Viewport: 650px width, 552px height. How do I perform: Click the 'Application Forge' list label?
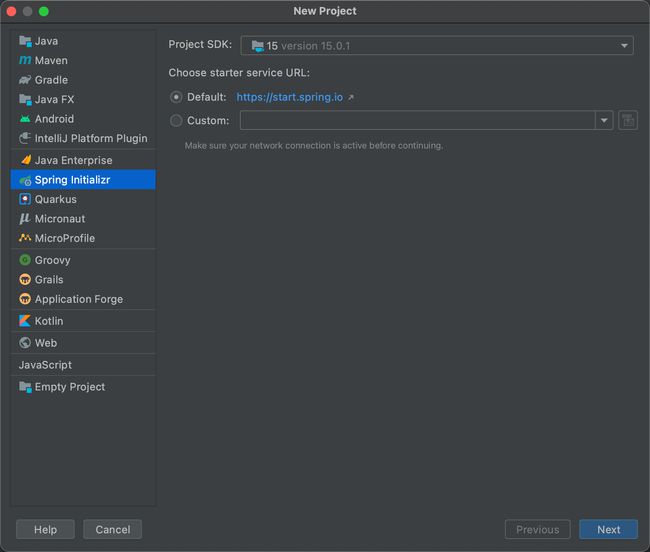point(79,299)
